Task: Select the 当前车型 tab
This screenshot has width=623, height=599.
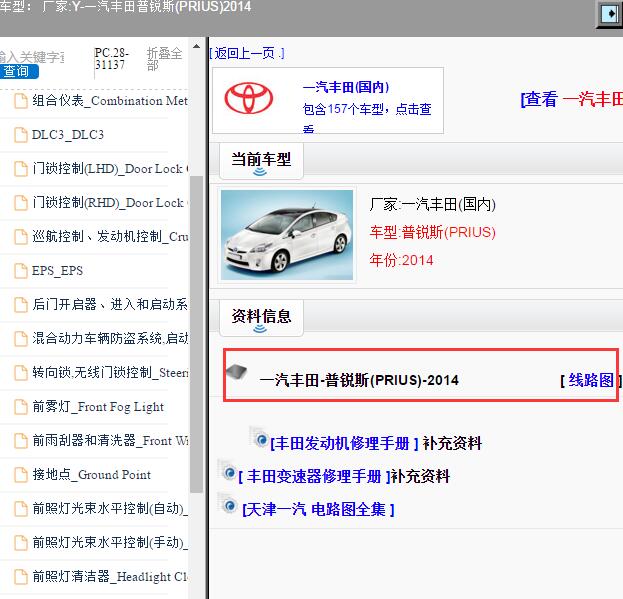Action: [x=261, y=160]
